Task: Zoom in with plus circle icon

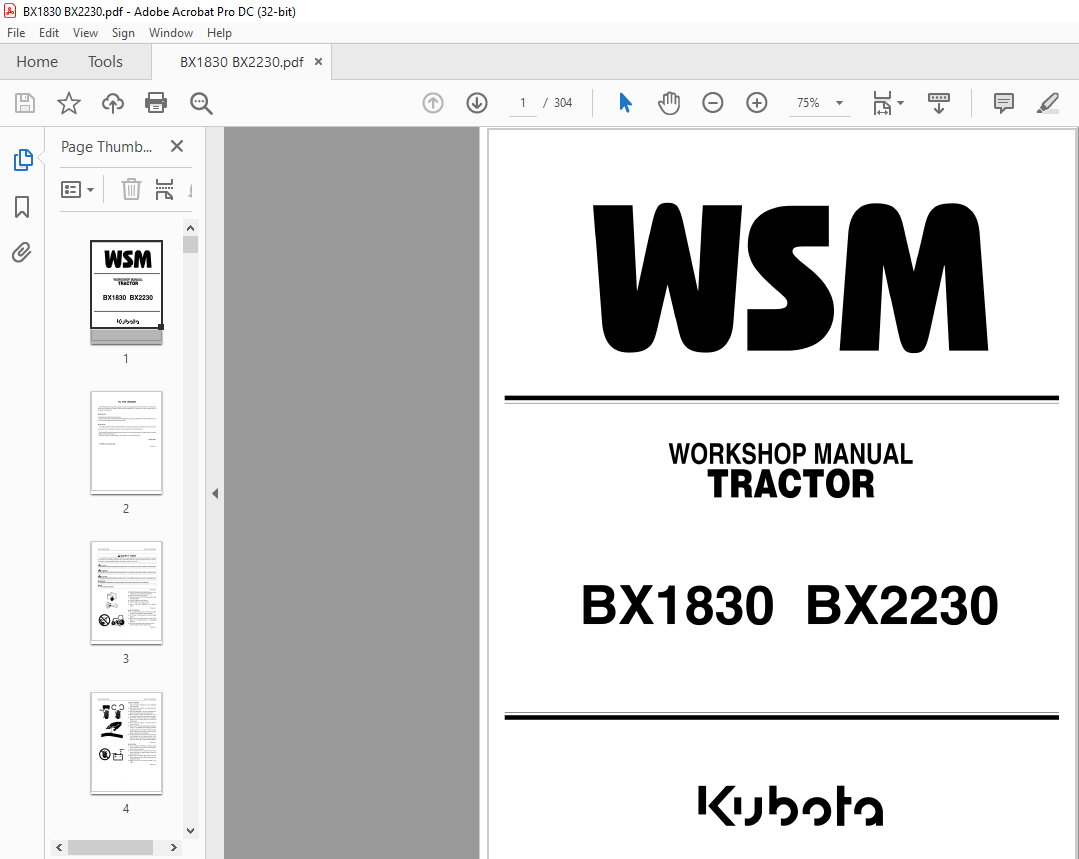Action: click(756, 103)
